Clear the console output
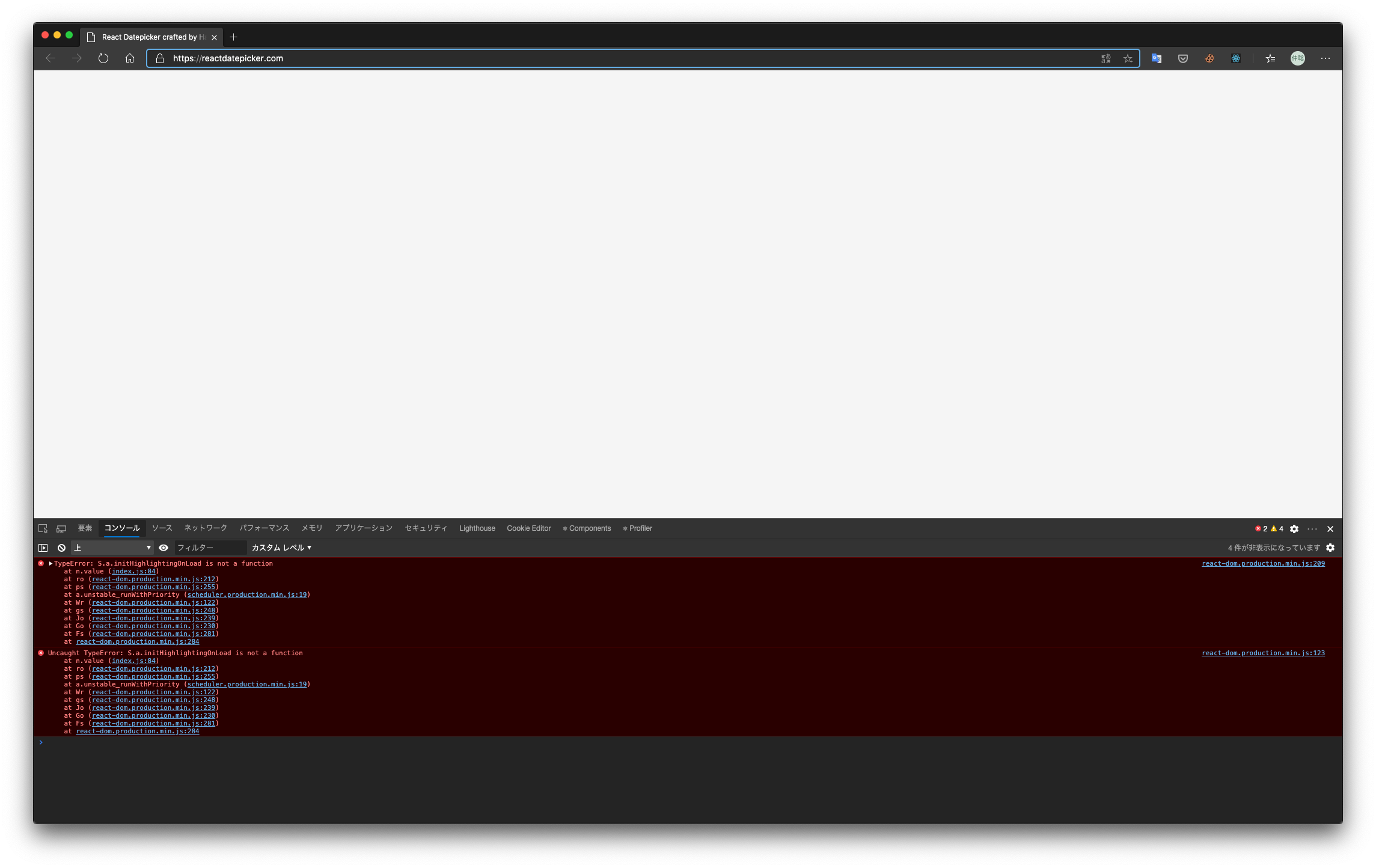This screenshot has height=868, width=1376. click(61, 548)
